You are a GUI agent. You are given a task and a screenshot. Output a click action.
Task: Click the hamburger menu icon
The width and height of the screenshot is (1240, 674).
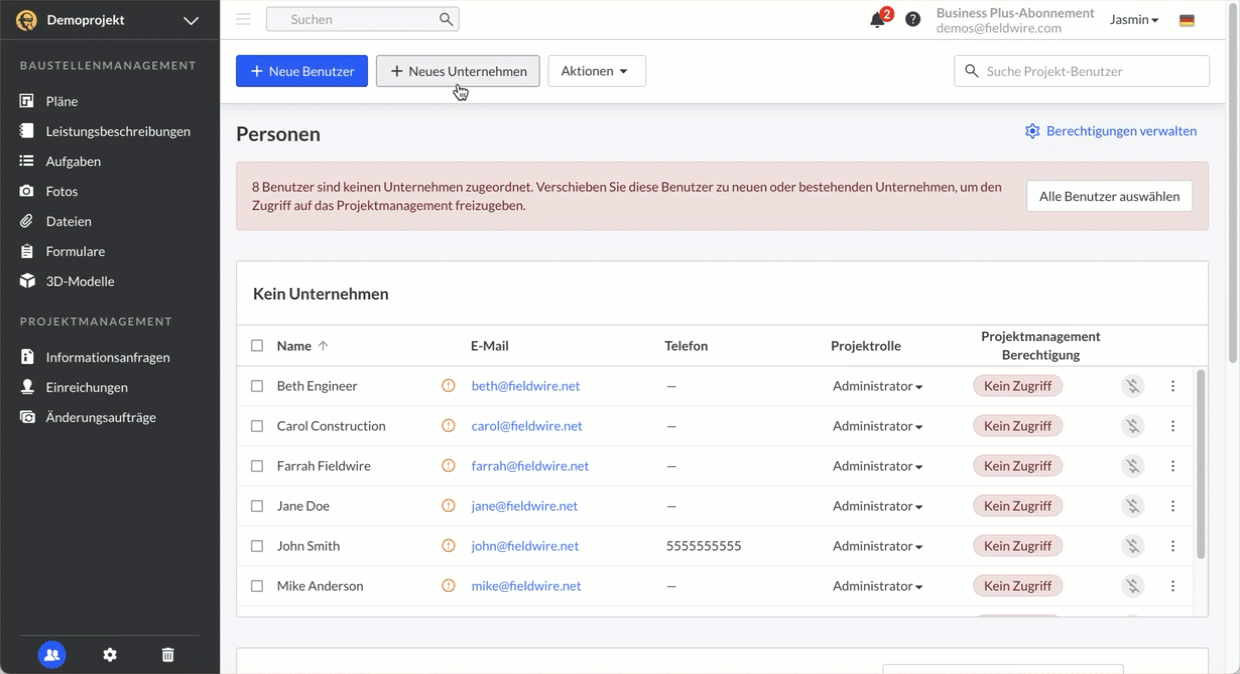click(x=243, y=19)
